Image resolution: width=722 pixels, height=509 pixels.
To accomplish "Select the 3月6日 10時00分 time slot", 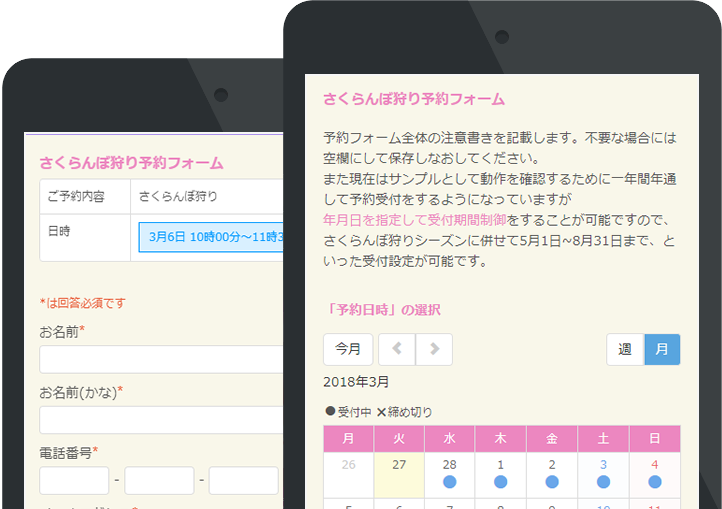I will pos(212,238).
